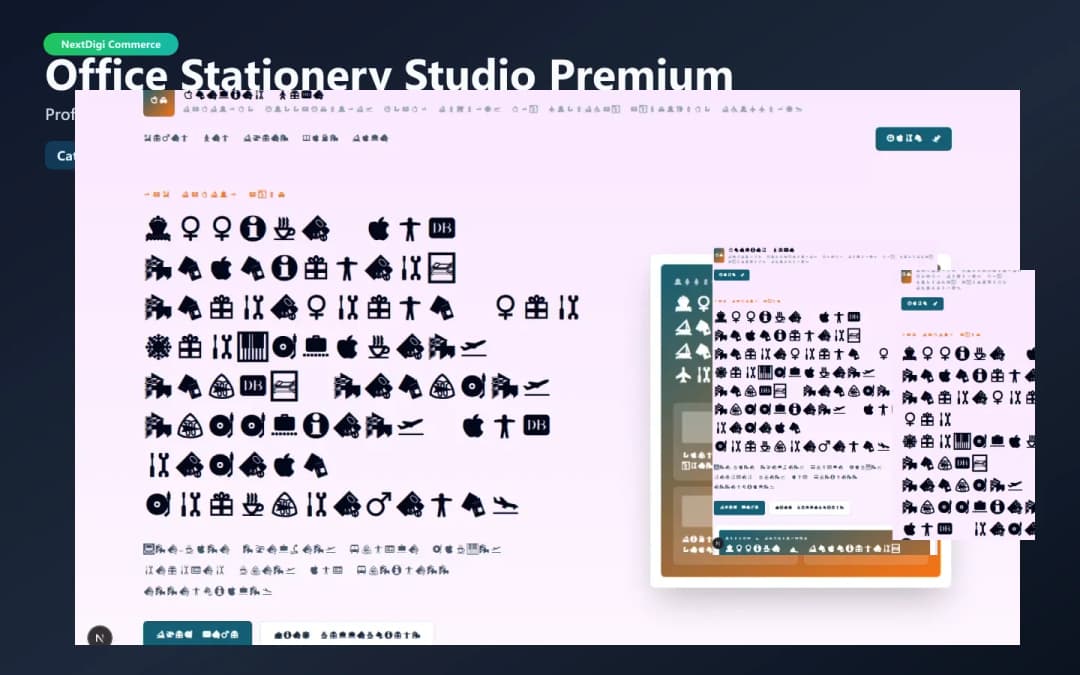Viewport: 1080px width, 675px height.
Task: Click the green NextDigi Commerce badge
Action: click(x=111, y=44)
